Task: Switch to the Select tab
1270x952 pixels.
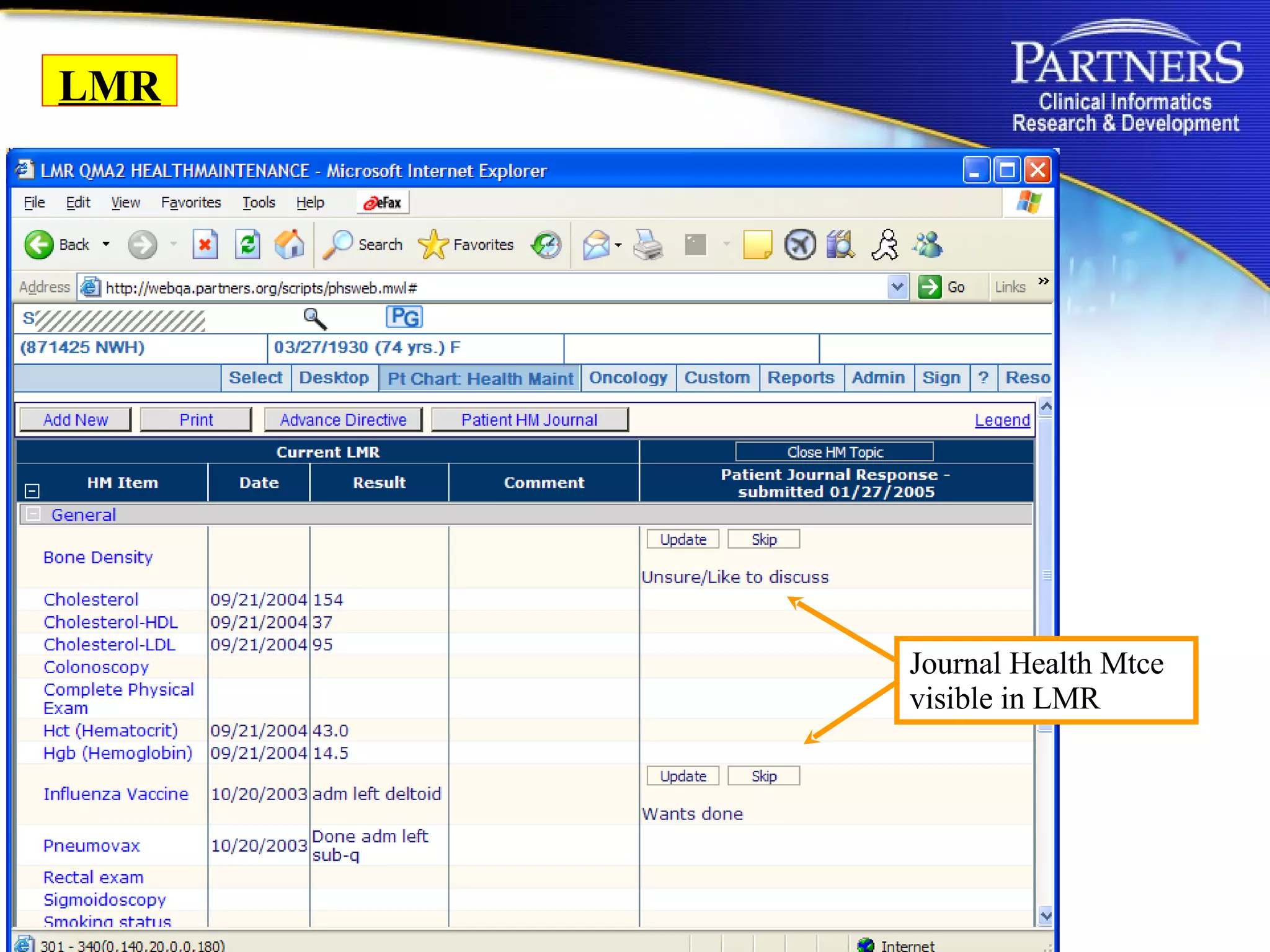Action: pyautogui.click(x=255, y=377)
